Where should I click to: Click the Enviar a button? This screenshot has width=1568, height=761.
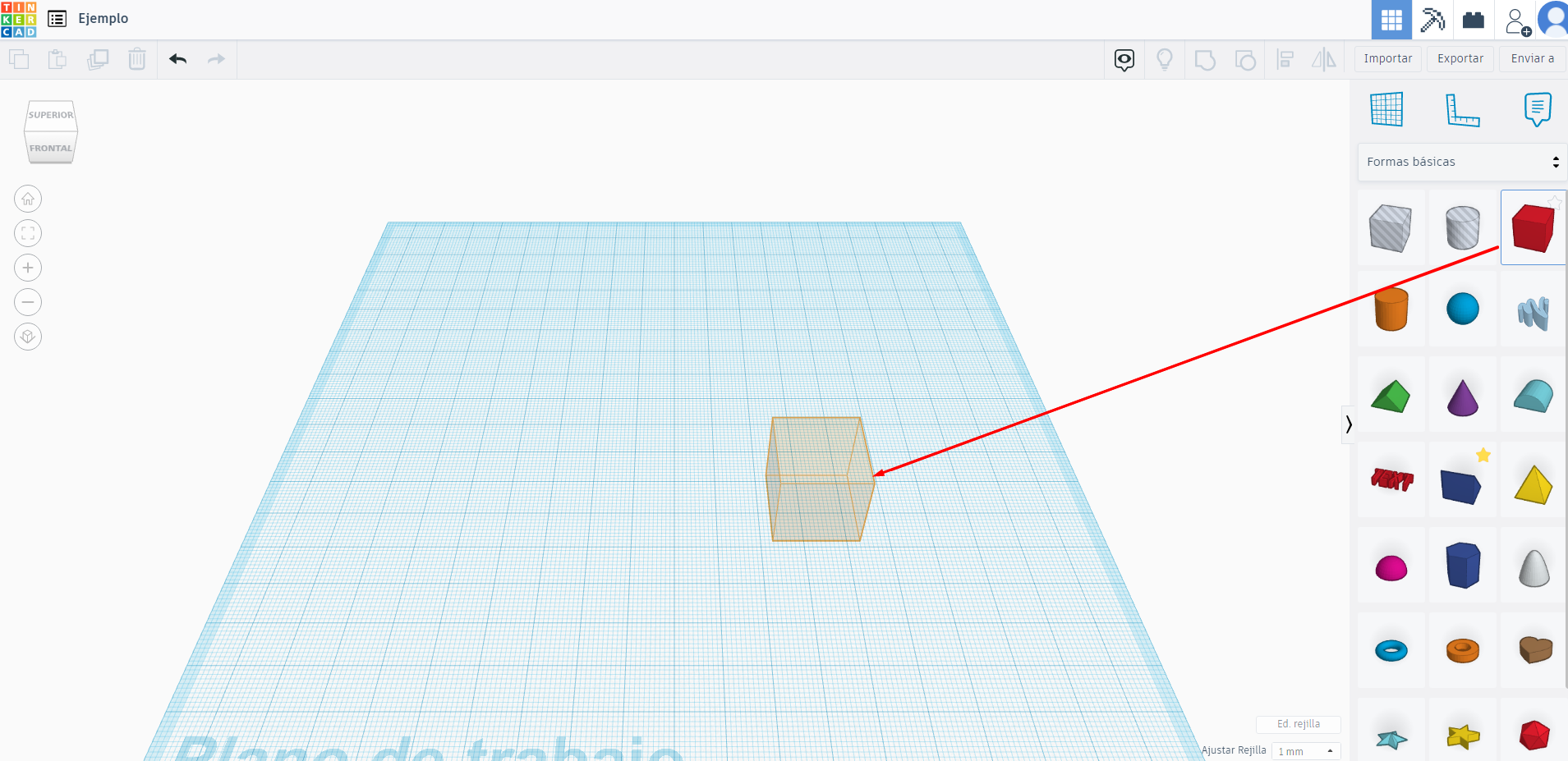pyautogui.click(x=1533, y=59)
